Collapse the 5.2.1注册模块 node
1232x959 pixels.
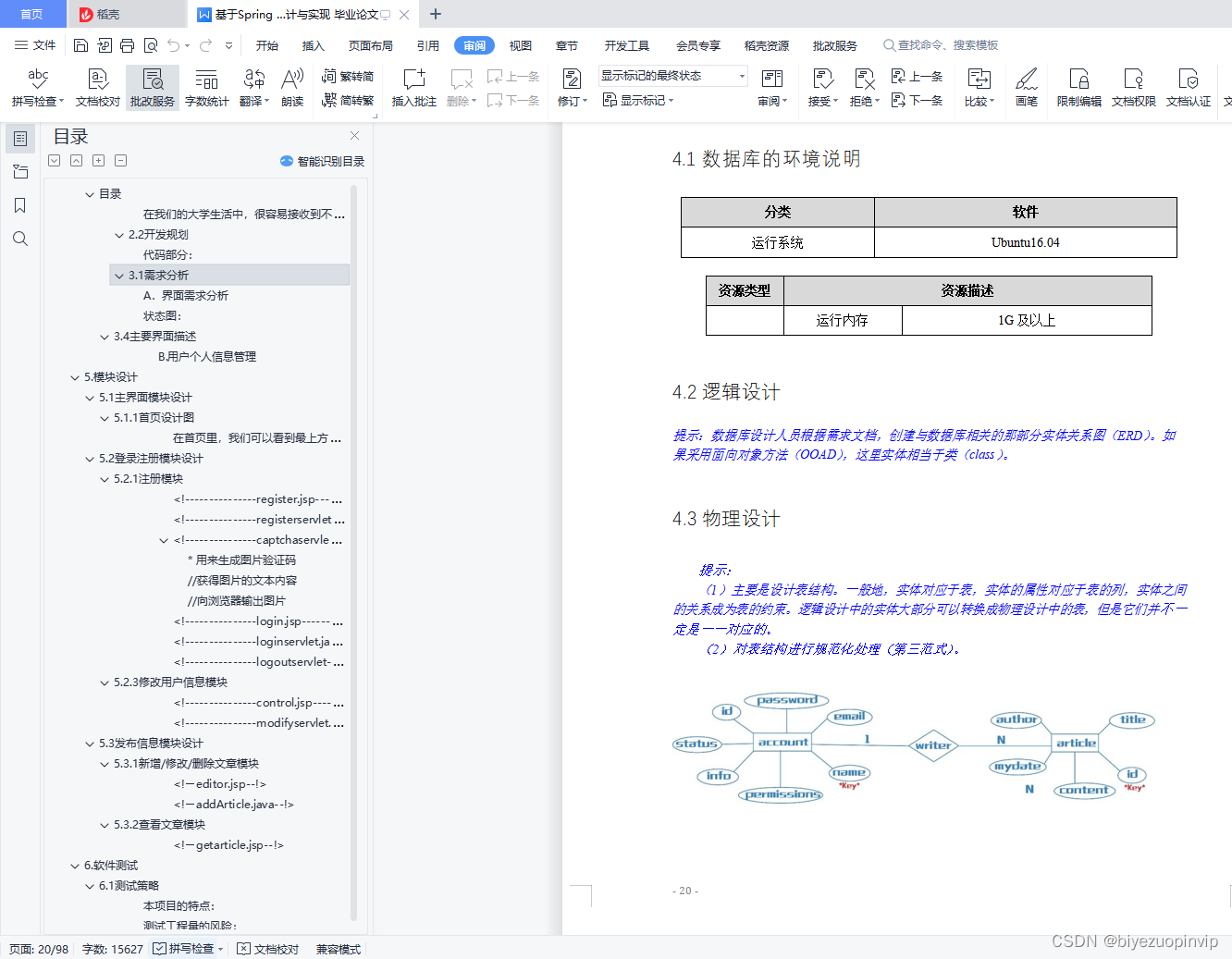[105, 479]
